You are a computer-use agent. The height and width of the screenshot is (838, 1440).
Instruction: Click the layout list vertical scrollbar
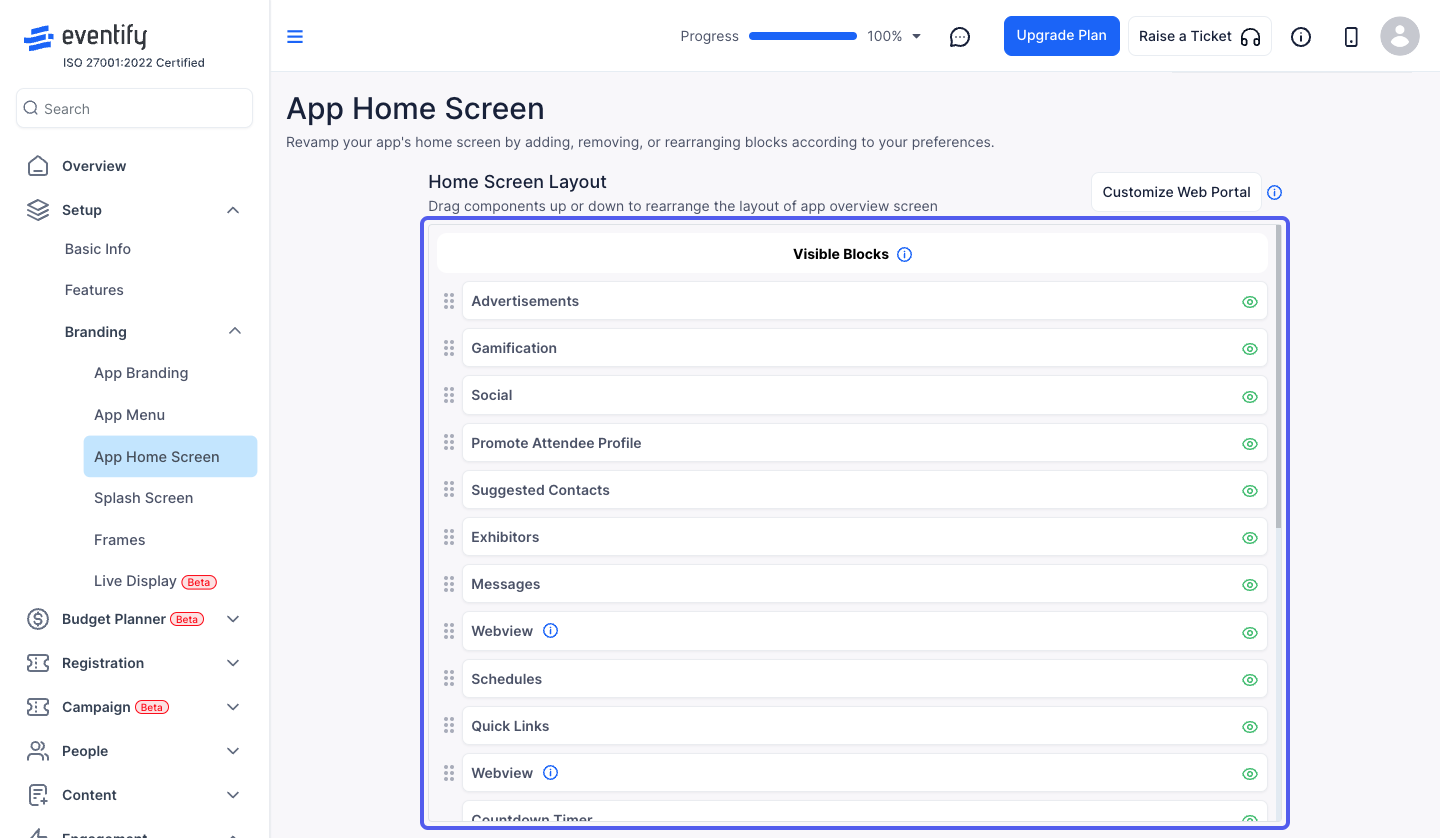1278,377
